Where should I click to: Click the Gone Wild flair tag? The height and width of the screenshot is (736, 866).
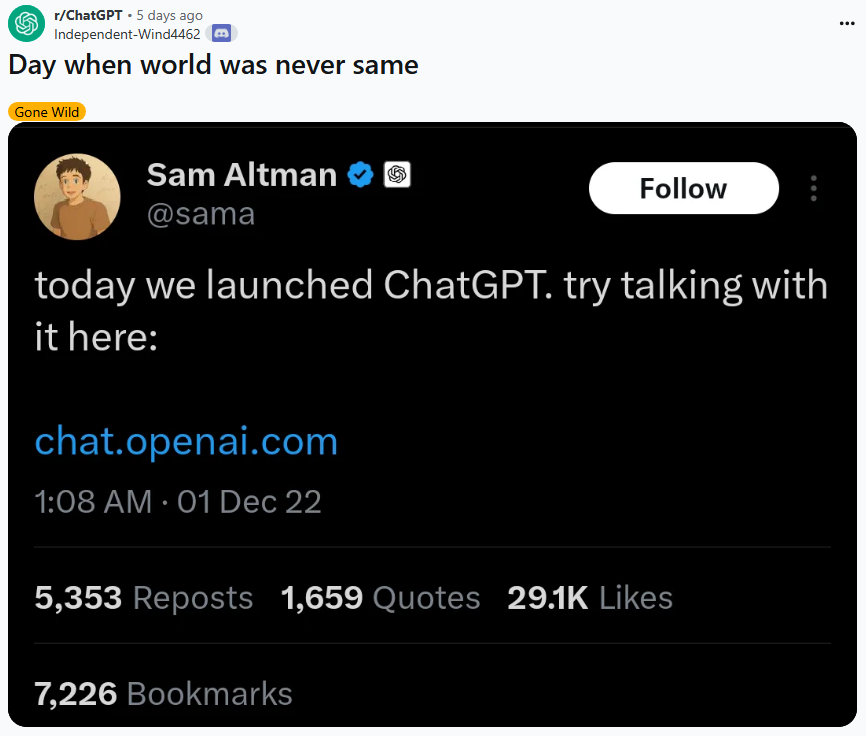tap(47, 112)
